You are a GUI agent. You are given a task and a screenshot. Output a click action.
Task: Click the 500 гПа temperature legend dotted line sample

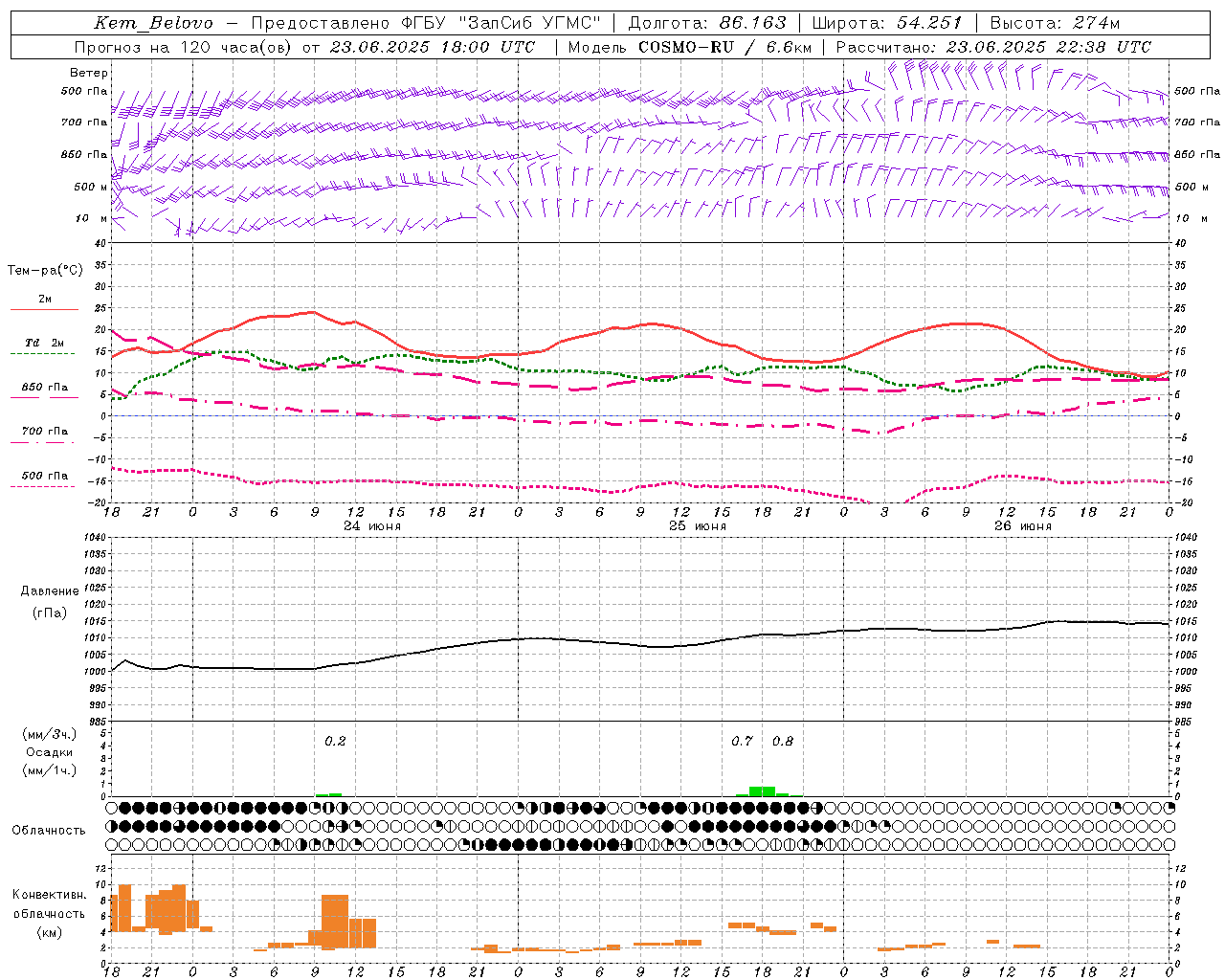tap(44, 487)
